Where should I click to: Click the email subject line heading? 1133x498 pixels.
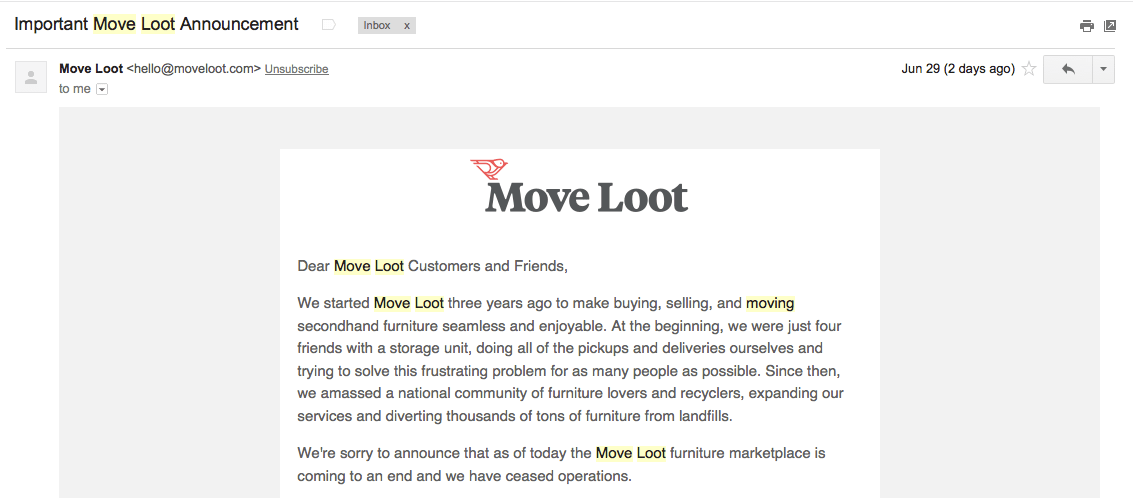[x=156, y=24]
